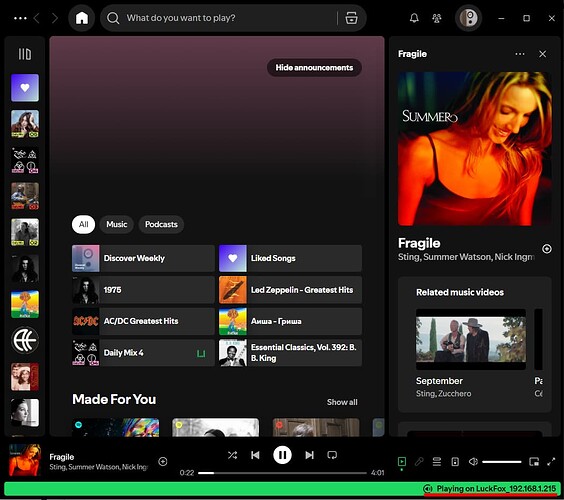Image resolution: width=564 pixels, height=500 pixels.
Task: Click Show all for Made For You
Action: tap(342, 402)
